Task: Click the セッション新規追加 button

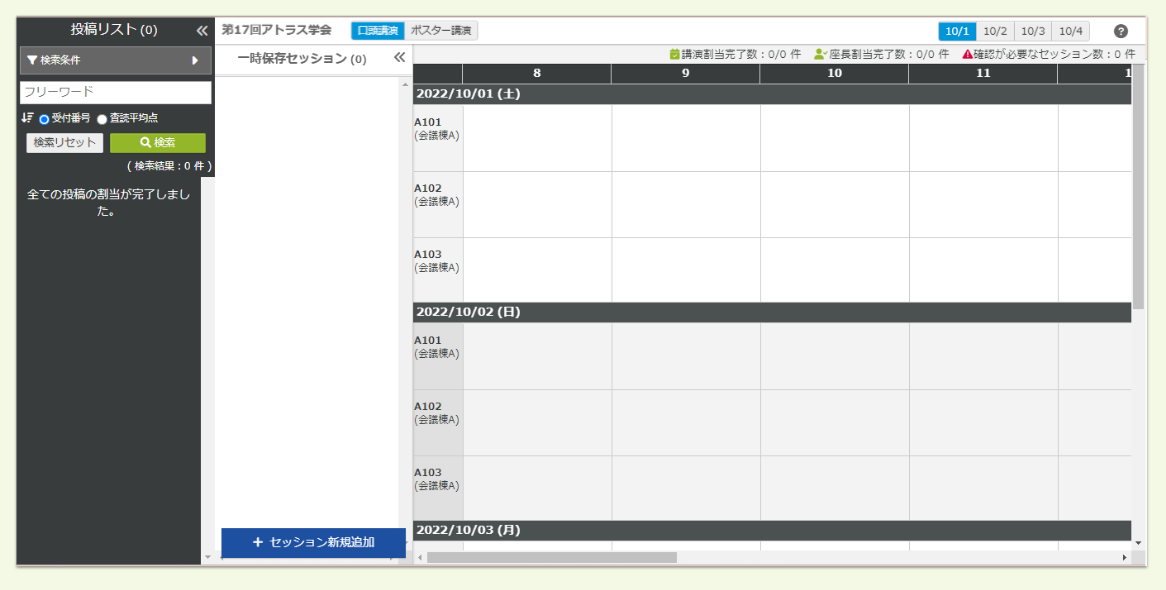Action: pyautogui.click(x=313, y=542)
